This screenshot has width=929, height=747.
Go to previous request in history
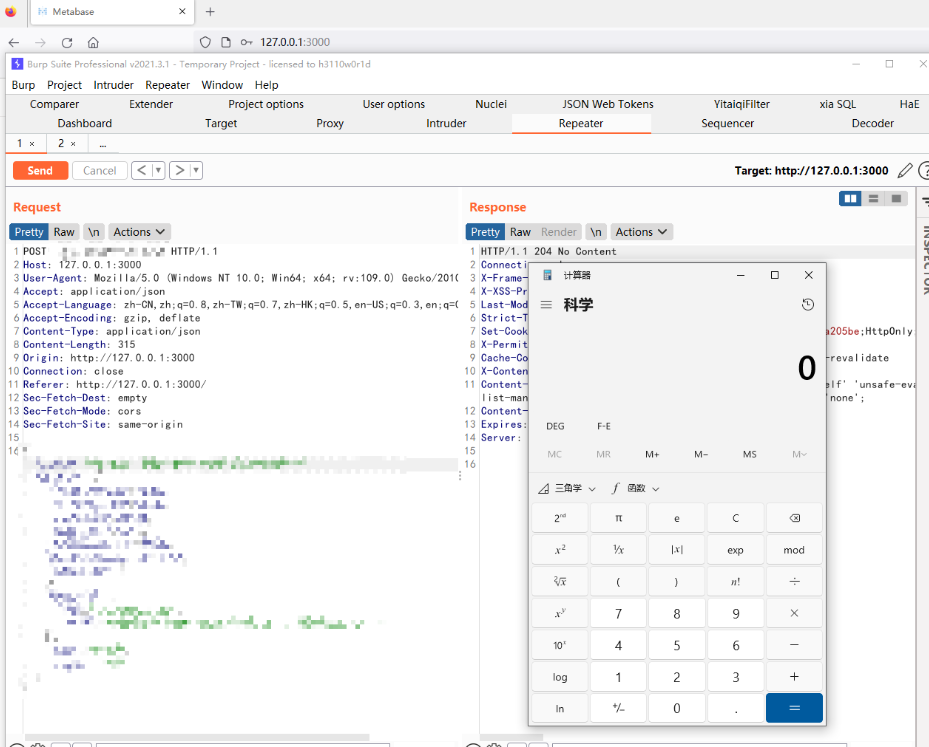[142, 171]
